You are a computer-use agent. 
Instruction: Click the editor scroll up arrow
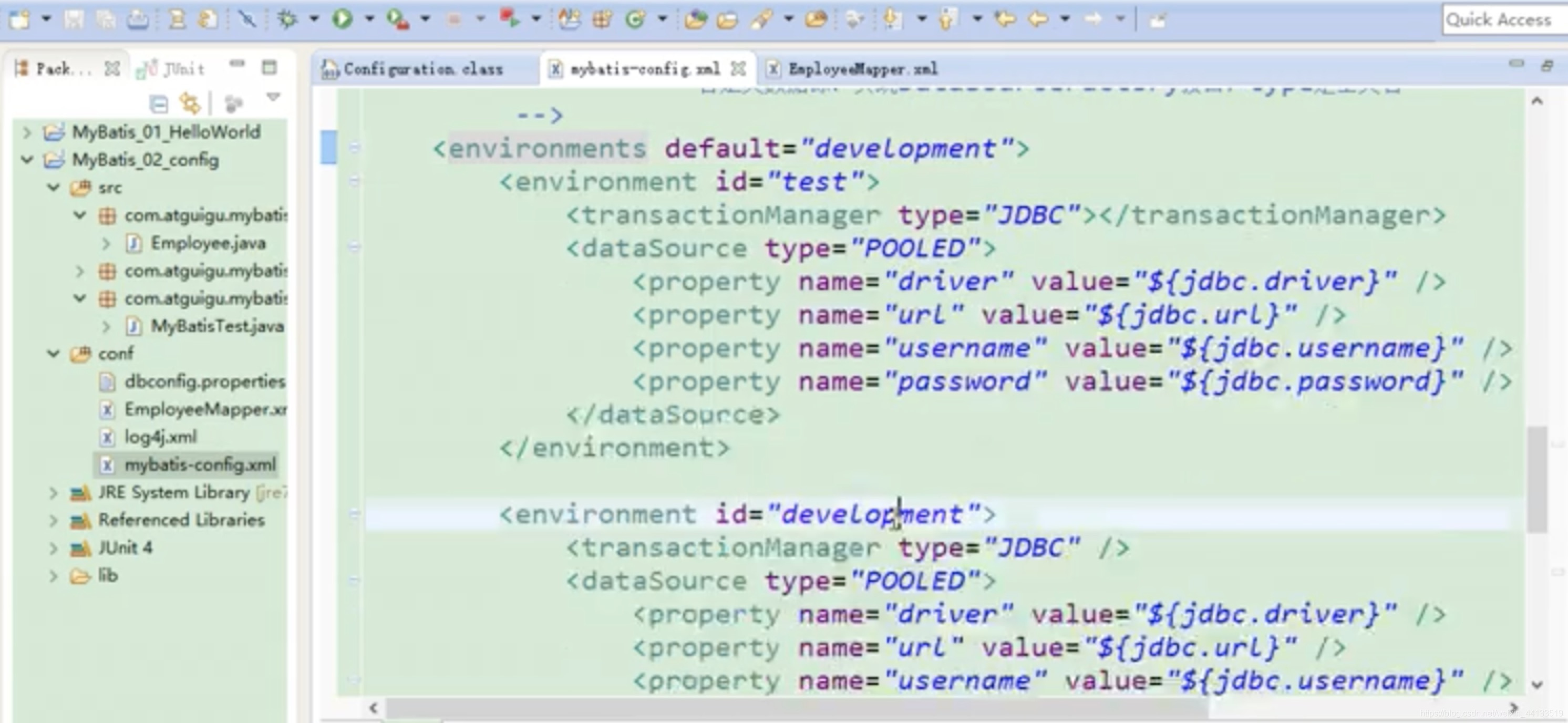pyautogui.click(x=1538, y=101)
